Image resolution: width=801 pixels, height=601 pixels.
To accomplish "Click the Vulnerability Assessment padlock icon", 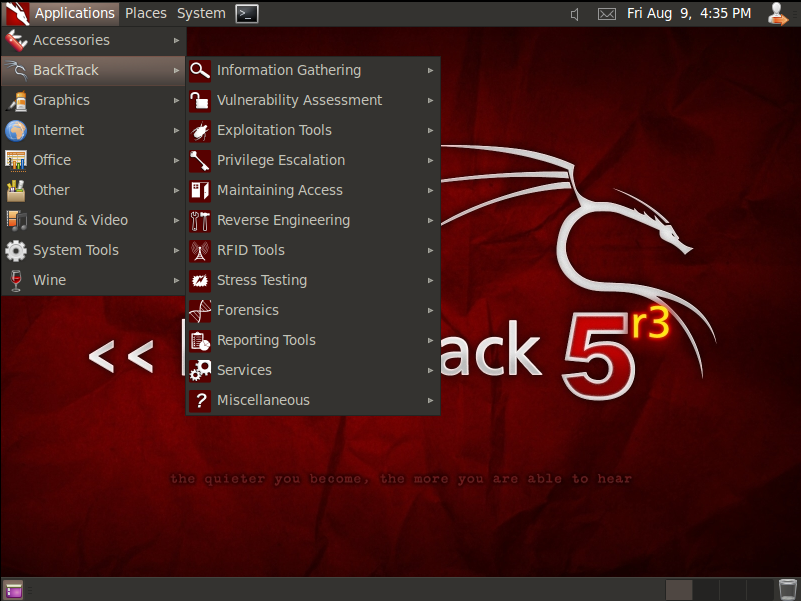I will 200,101.
